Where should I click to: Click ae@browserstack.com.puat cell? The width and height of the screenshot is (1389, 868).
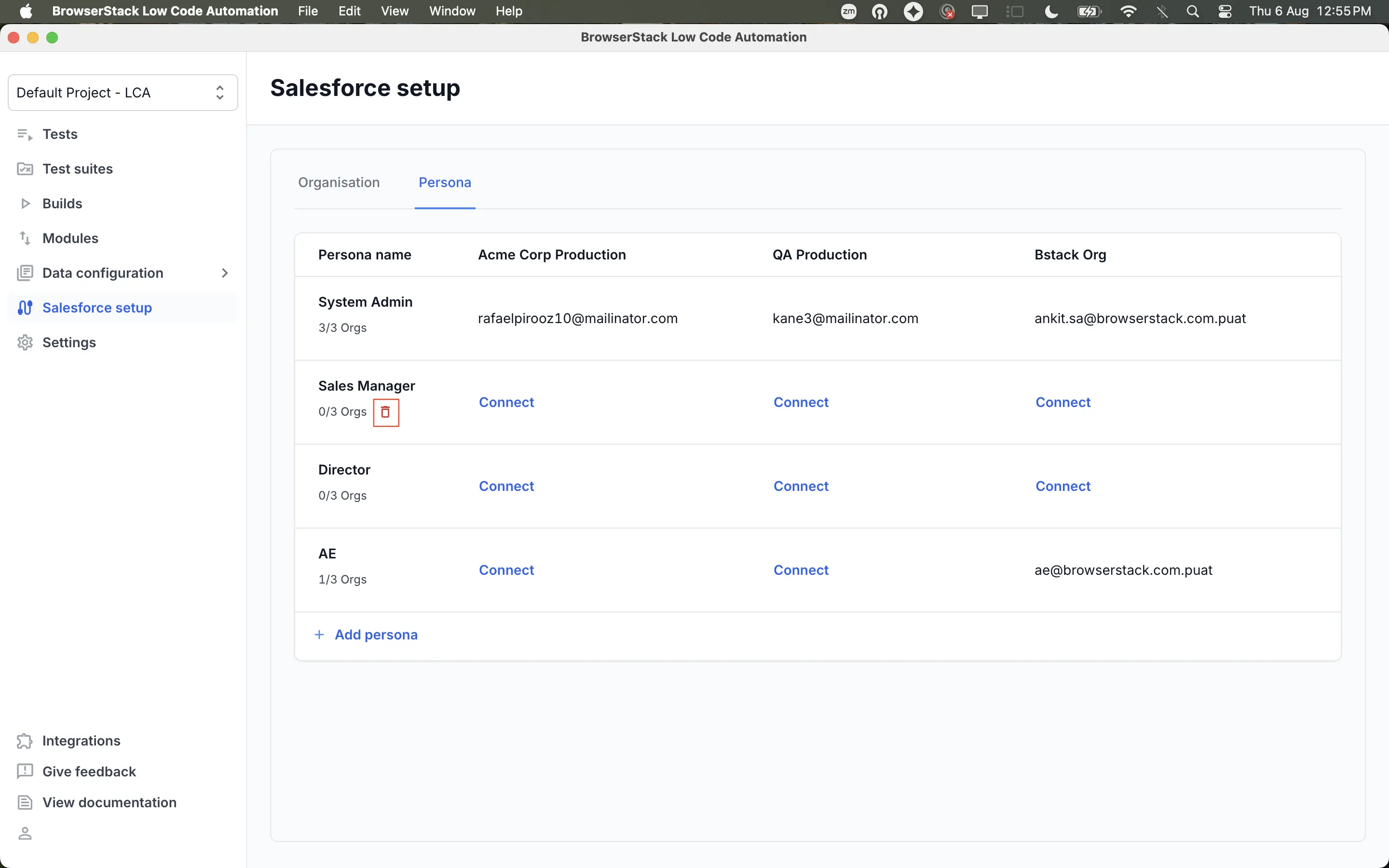(x=1123, y=570)
